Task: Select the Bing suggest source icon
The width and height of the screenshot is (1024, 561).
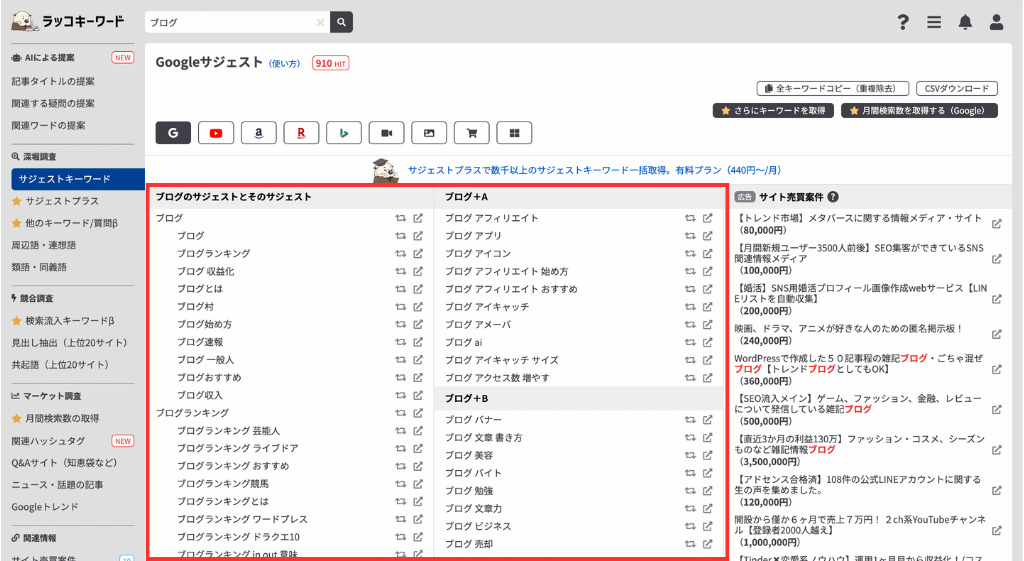Action: click(x=344, y=133)
